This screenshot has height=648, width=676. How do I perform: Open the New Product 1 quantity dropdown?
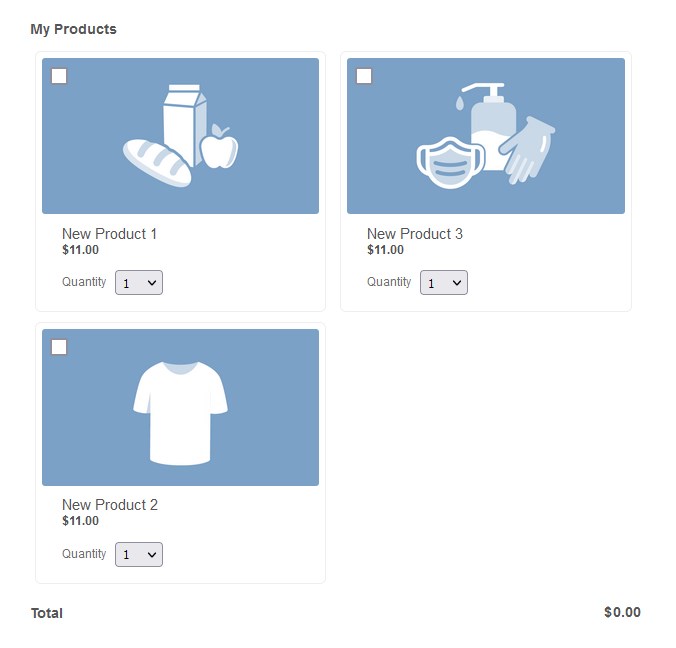(139, 283)
